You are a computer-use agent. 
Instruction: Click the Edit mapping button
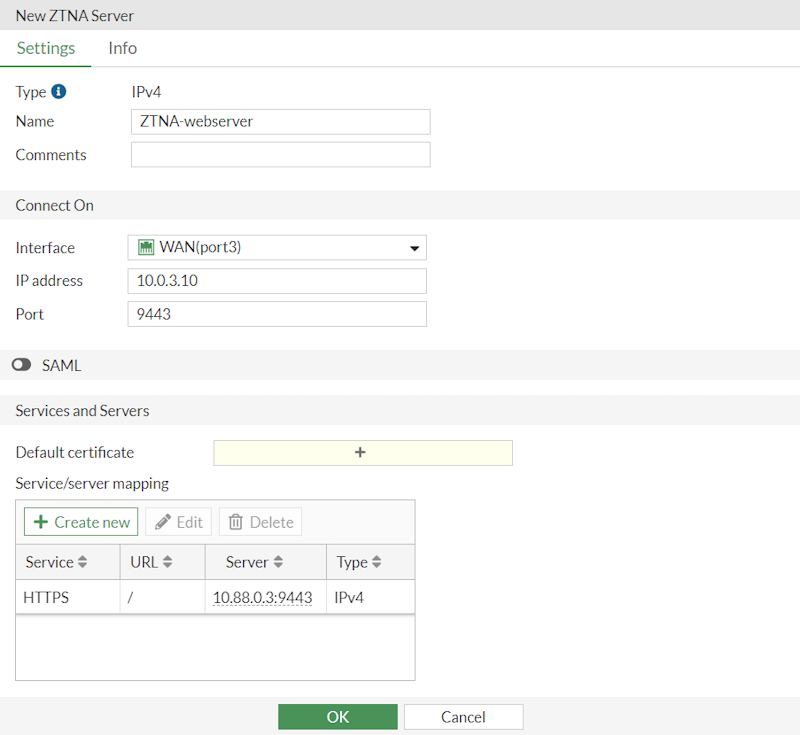(x=179, y=522)
